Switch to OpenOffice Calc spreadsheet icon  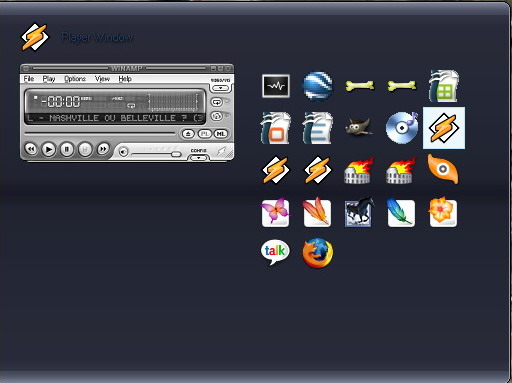coord(444,86)
